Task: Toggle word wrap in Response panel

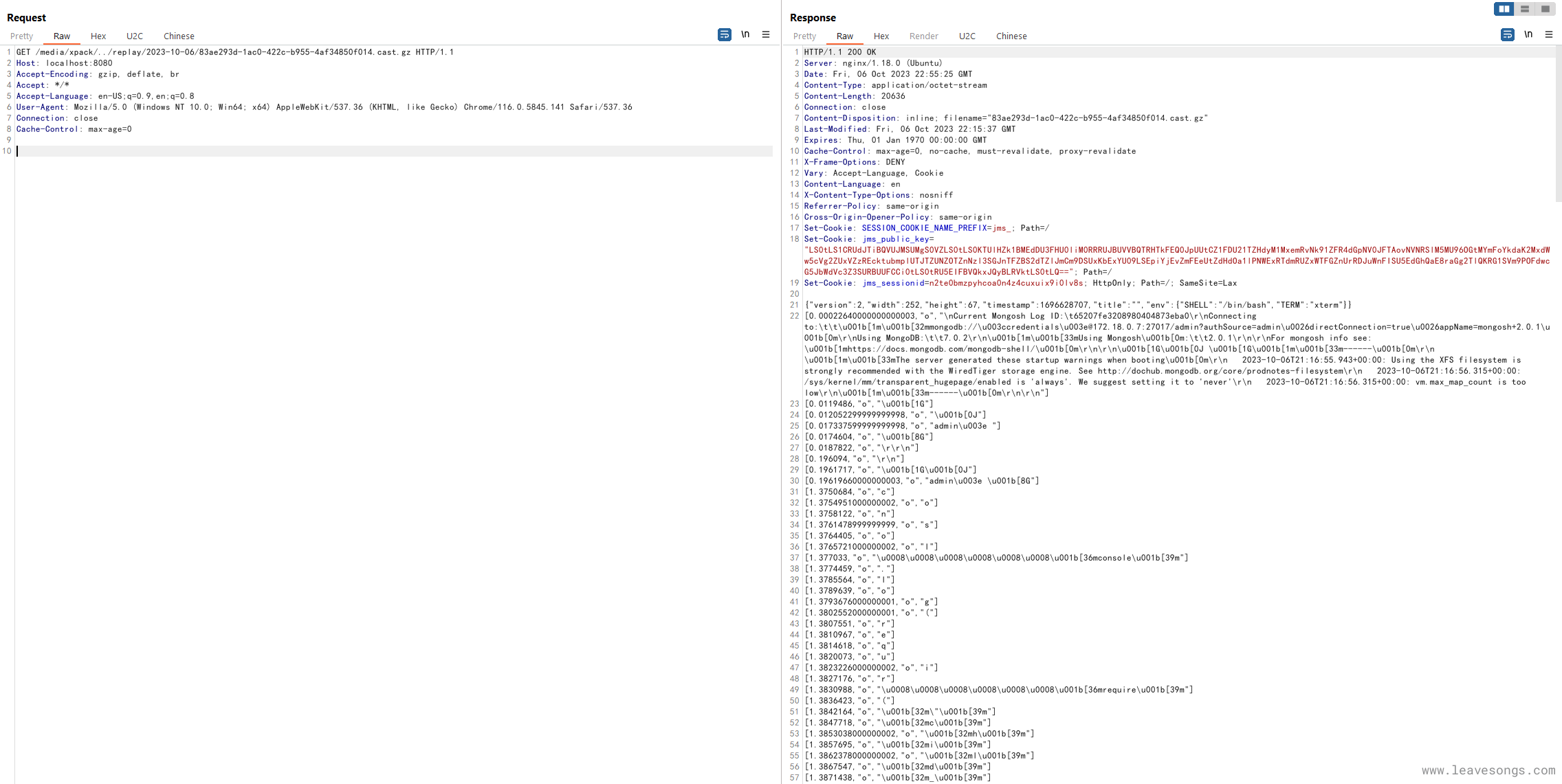Action: click(x=1507, y=34)
